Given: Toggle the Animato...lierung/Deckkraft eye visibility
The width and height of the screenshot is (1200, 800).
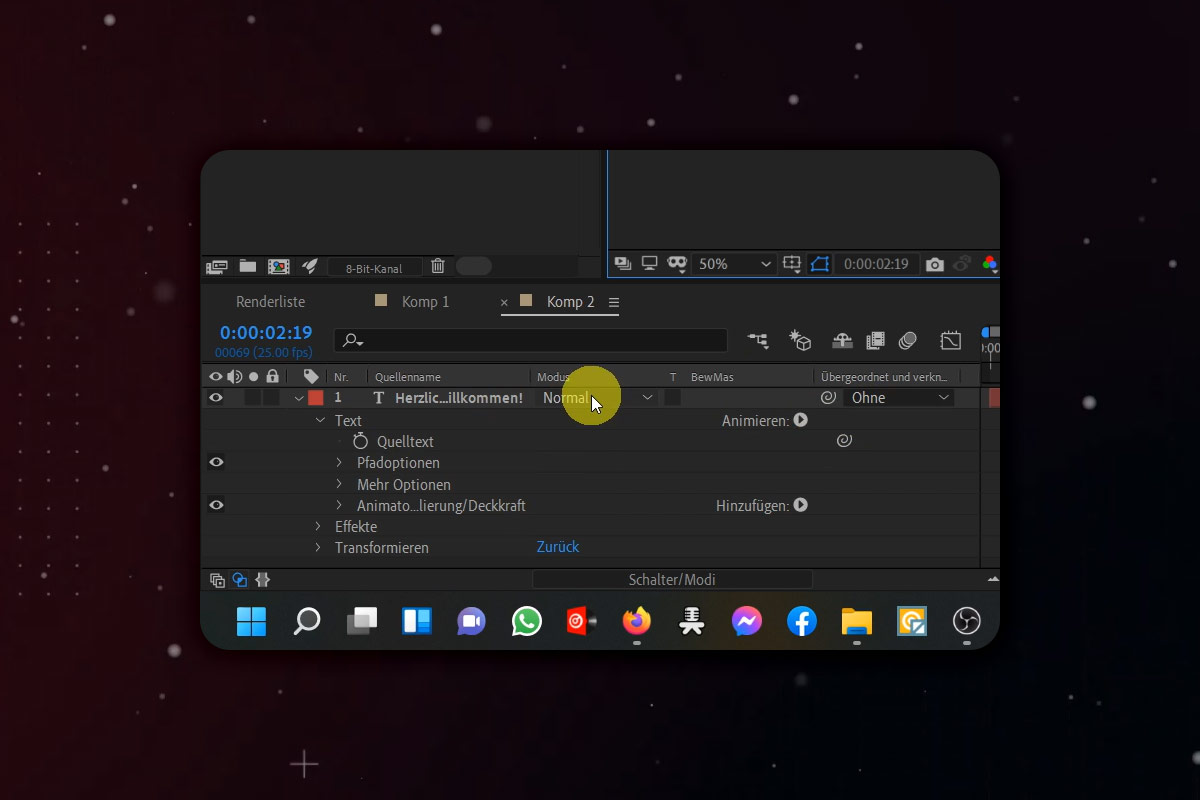Looking at the screenshot, I should click(x=215, y=505).
